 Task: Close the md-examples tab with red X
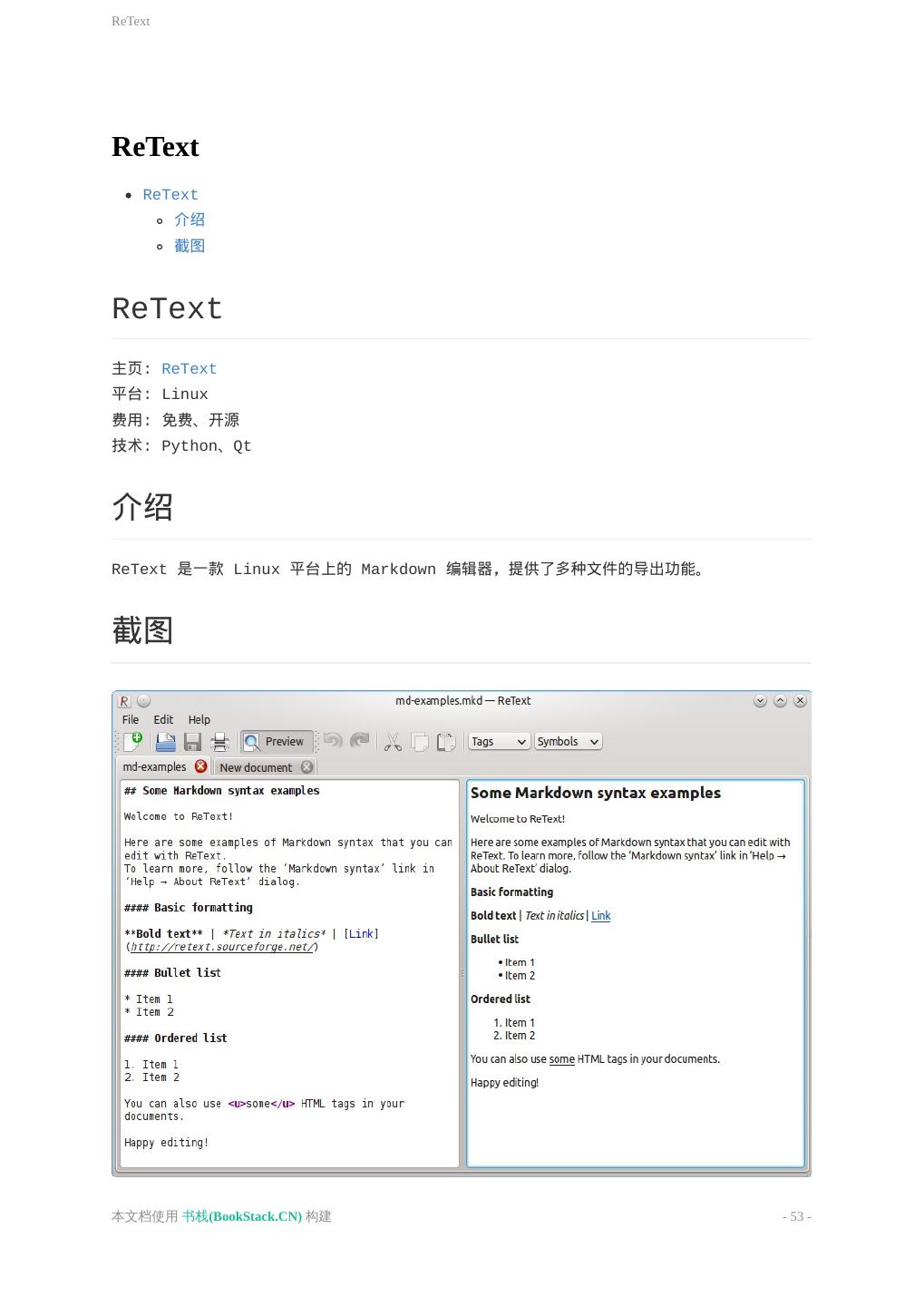201,766
